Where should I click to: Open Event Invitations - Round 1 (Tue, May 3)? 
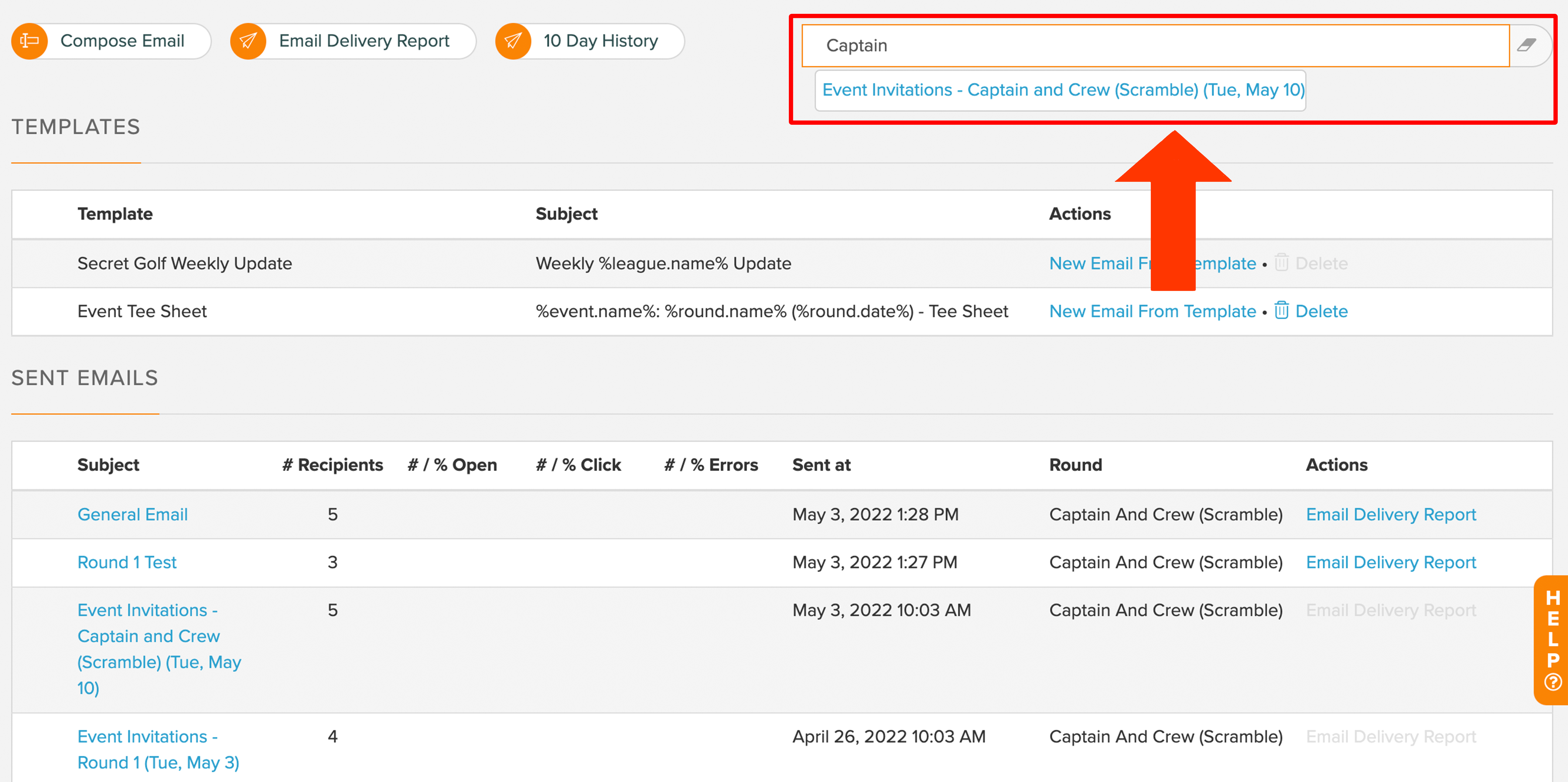(x=158, y=750)
